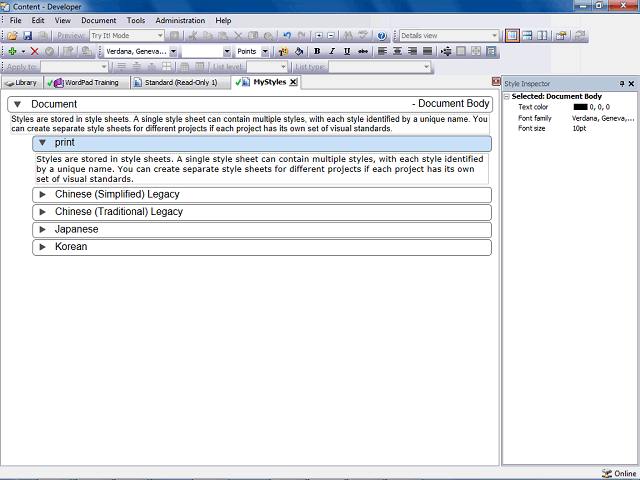Toggle Strikethrough formatting
This screenshot has height=480, width=640.
pos(362,51)
